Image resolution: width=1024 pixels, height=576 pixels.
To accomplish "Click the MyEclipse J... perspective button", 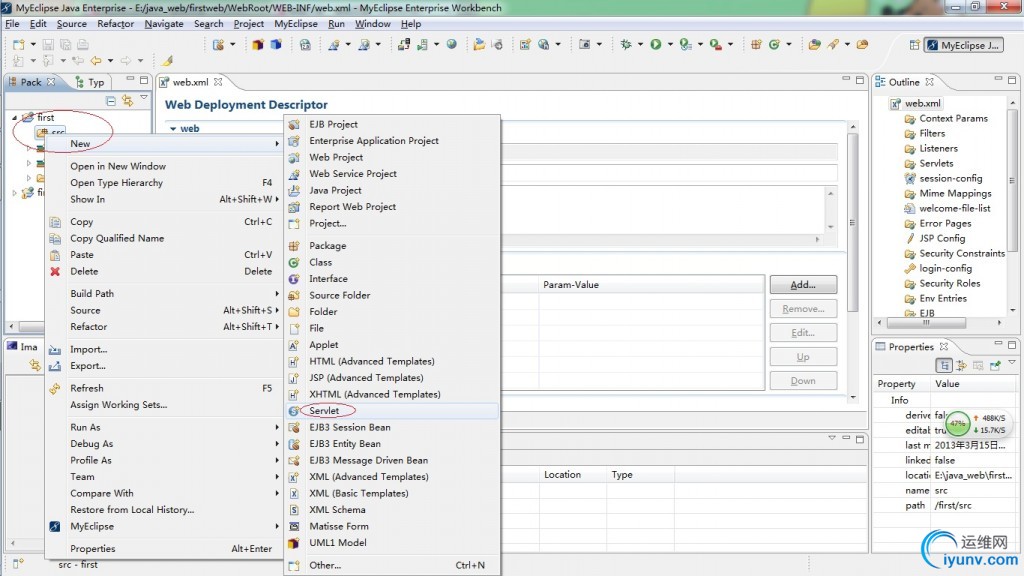I will 964,45.
